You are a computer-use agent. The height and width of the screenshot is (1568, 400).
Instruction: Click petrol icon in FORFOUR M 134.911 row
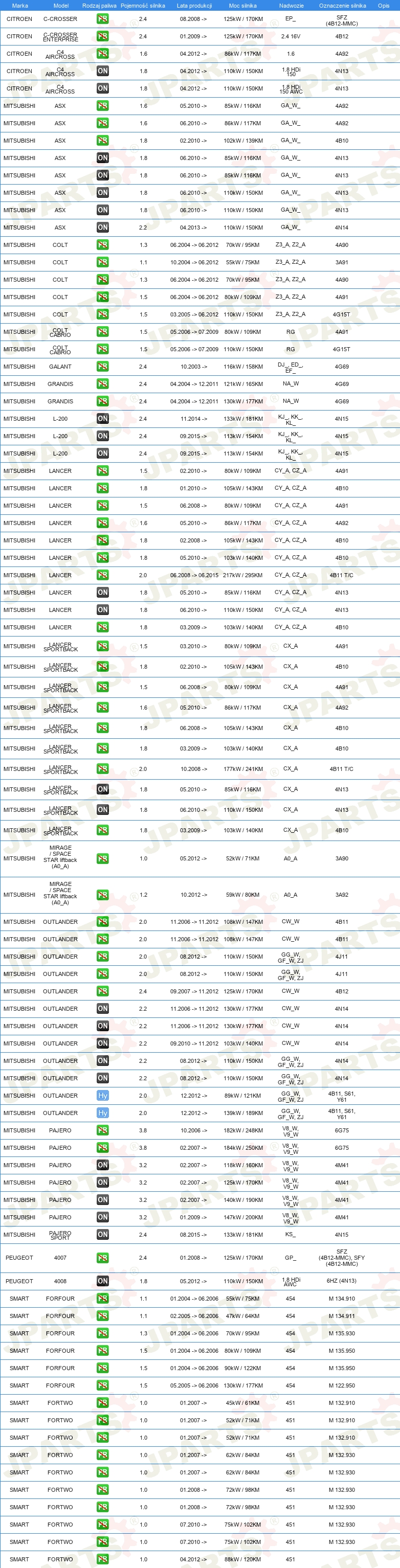[102, 1316]
